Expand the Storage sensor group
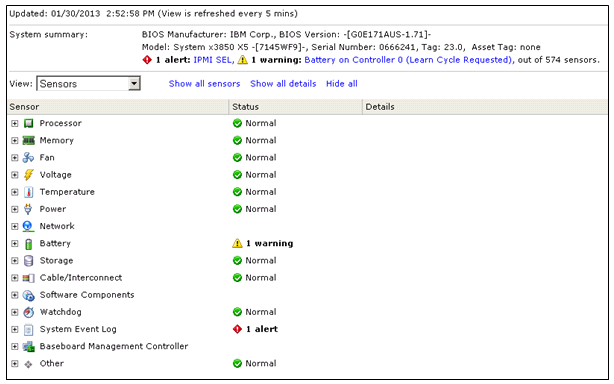The image size is (614, 384). [x=14, y=261]
